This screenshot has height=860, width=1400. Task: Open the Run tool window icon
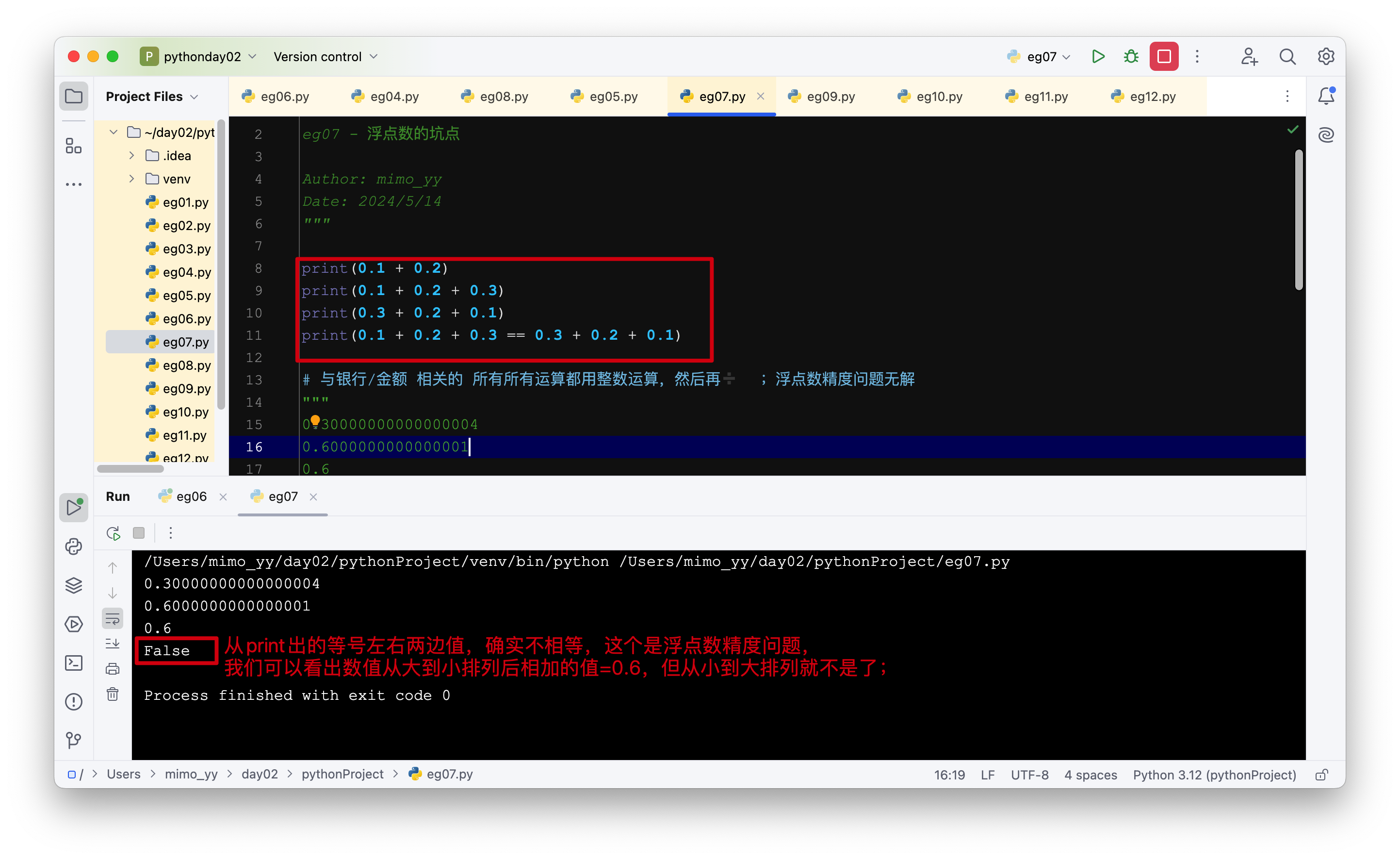coord(73,507)
